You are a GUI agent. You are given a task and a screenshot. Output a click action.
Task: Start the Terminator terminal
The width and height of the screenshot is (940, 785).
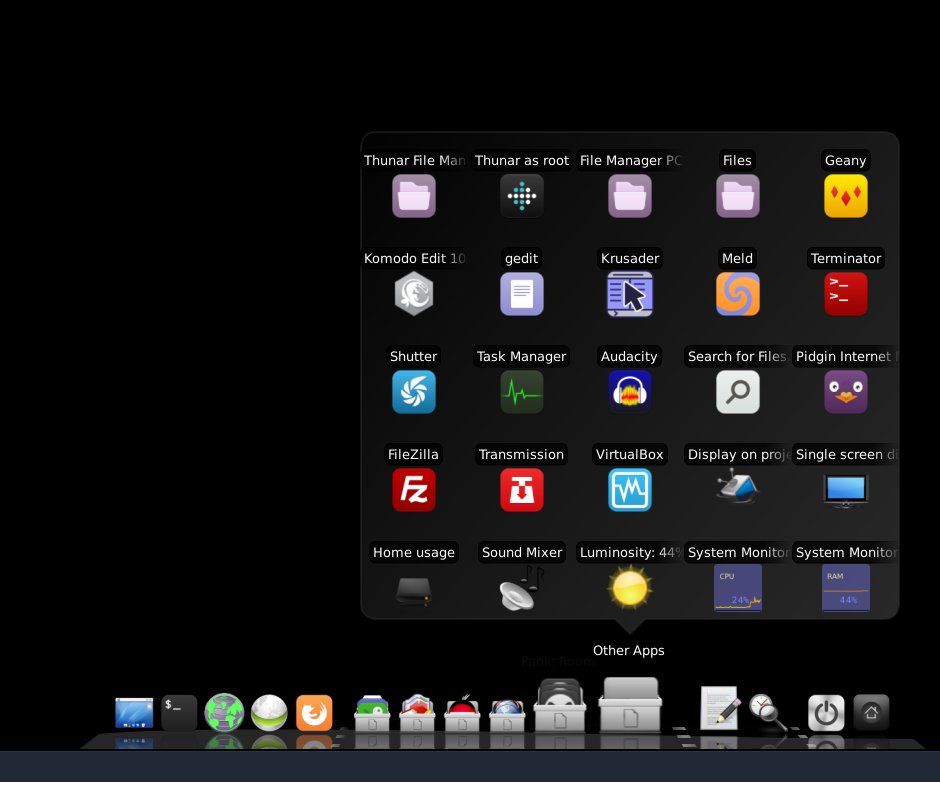click(845, 294)
